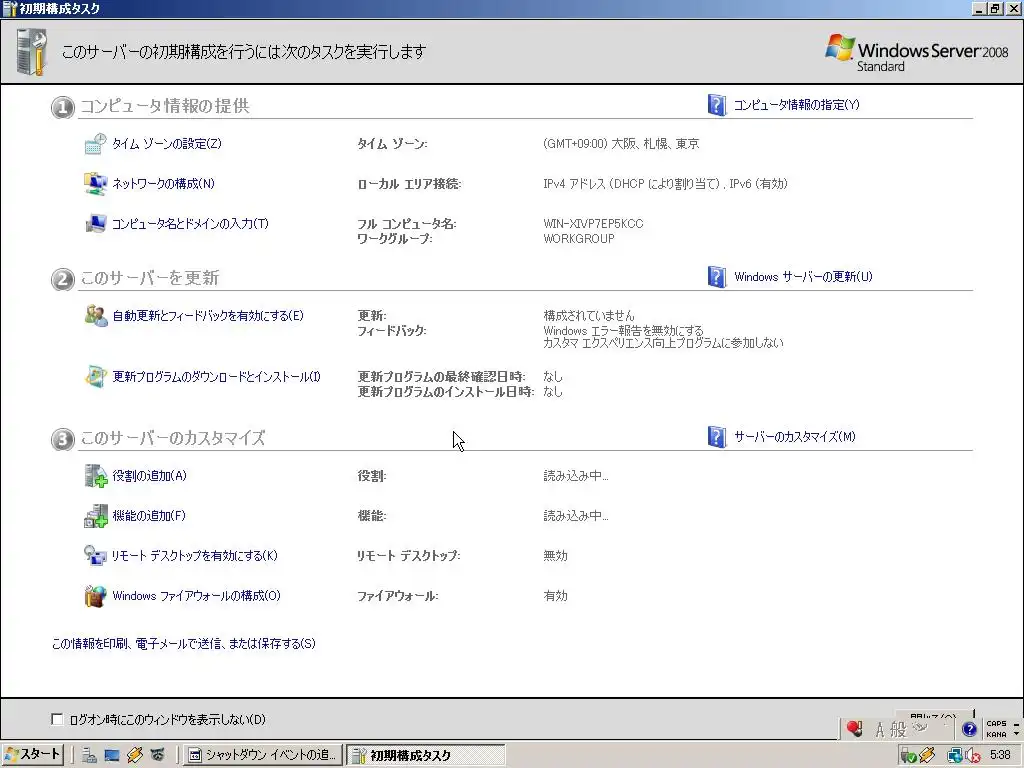1024x768 pixels.
Task: Click the lightning bolt quick launch icon
Action: [x=135, y=756]
